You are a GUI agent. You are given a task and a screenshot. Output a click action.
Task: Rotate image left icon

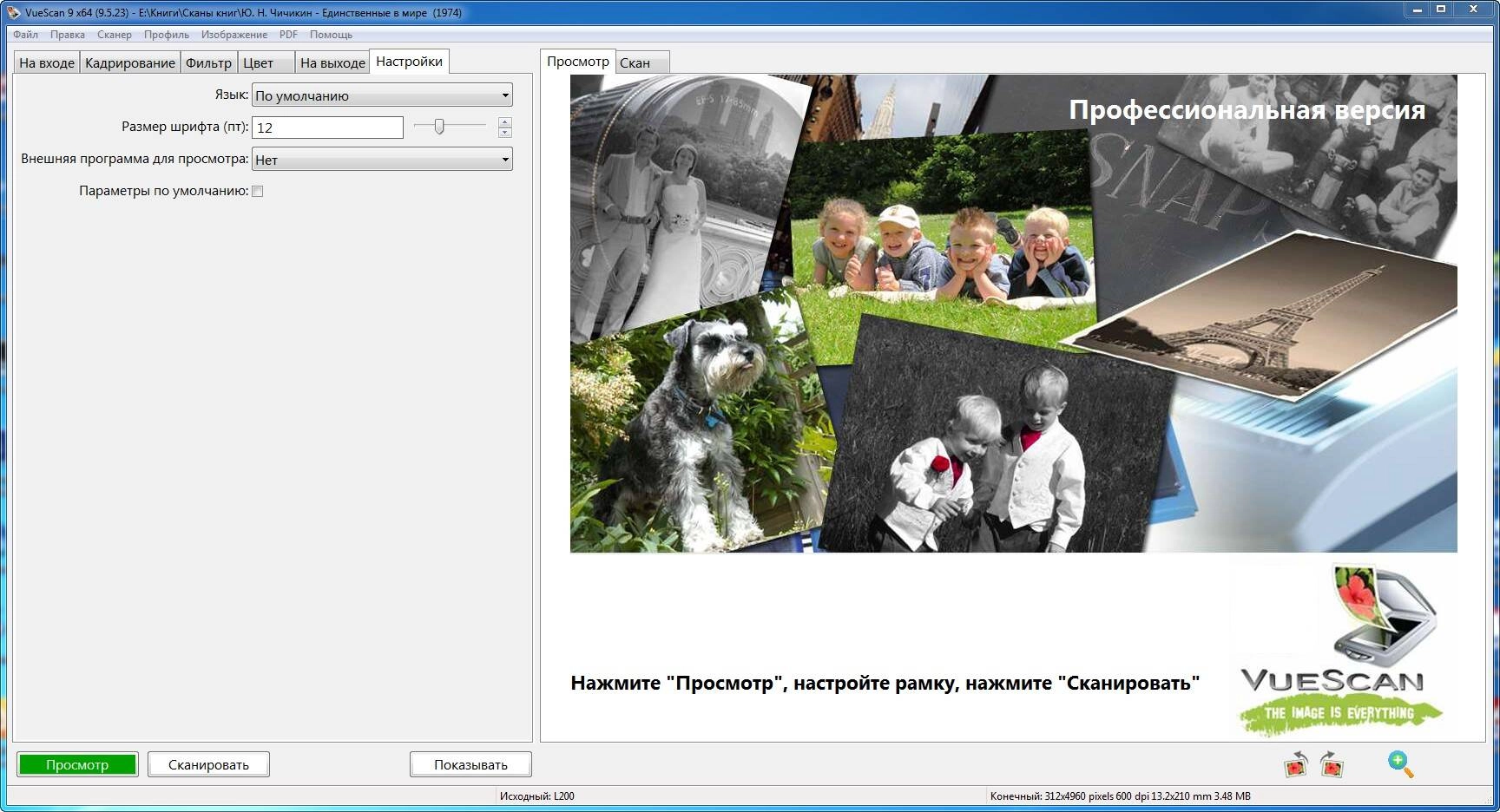click(x=1296, y=764)
